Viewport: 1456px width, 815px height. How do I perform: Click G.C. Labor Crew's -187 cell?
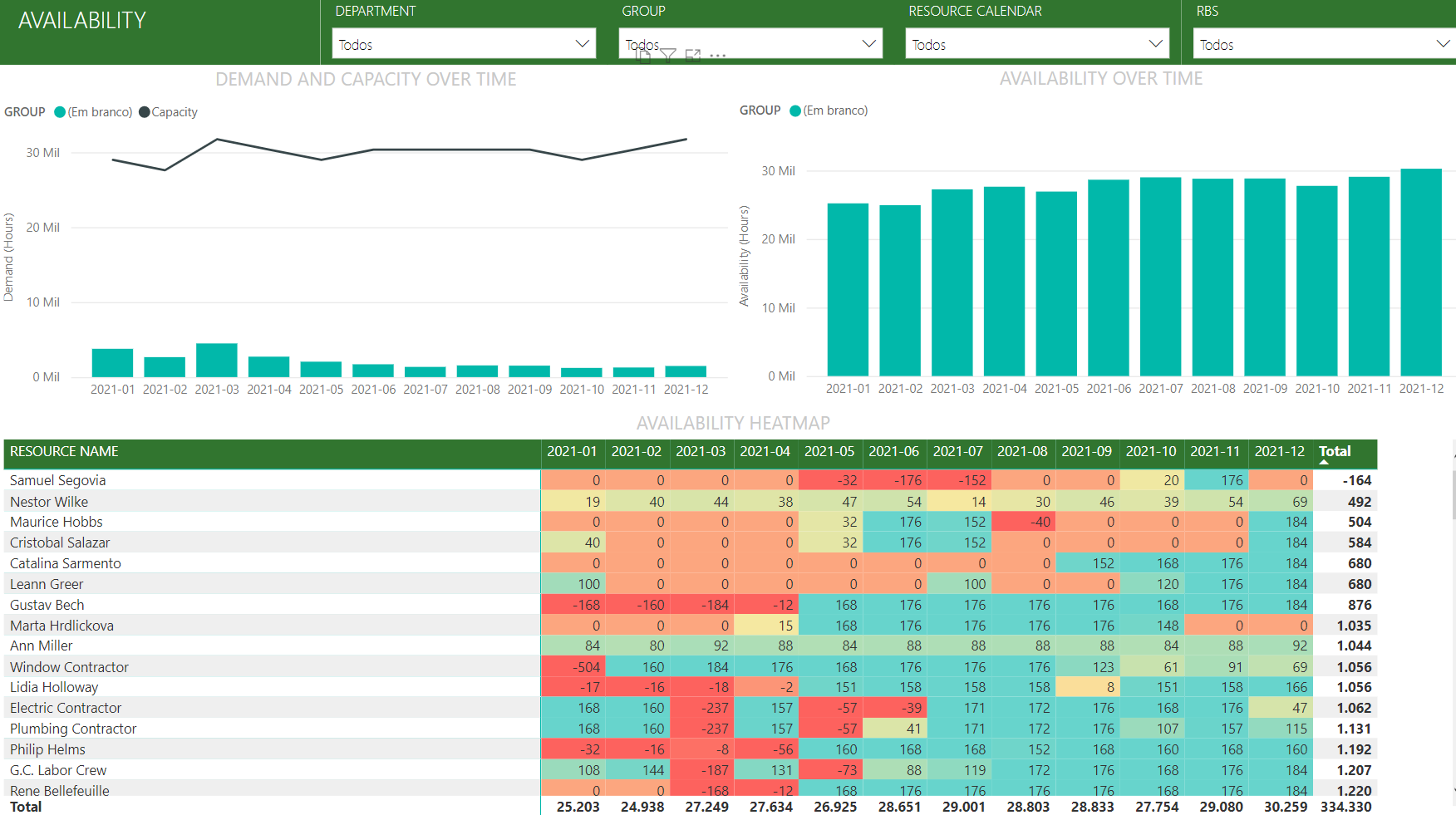702,770
